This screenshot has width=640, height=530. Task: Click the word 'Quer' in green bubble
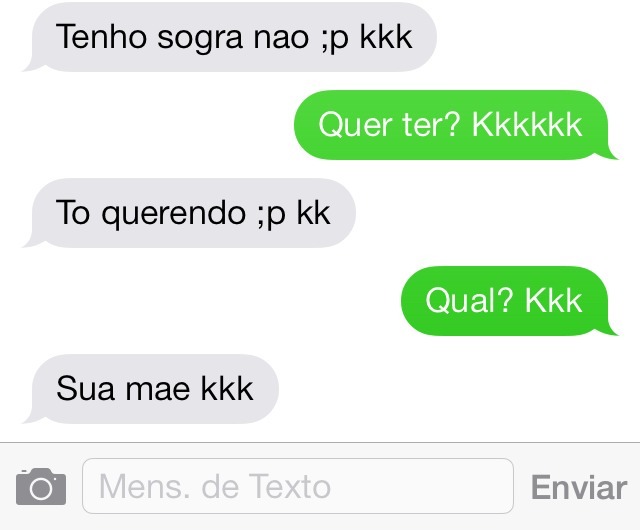pyautogui.click(x=356, y=125)
